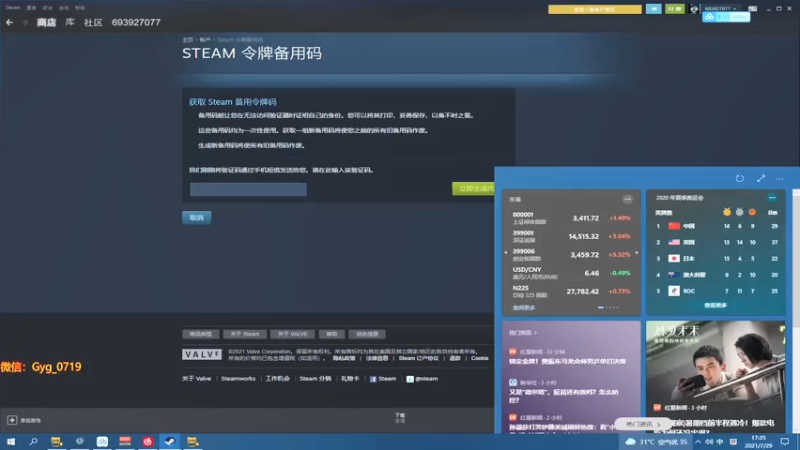Open the 库 (Library) tab
Screen dimensions: 800x450
[x=70, y=22]
